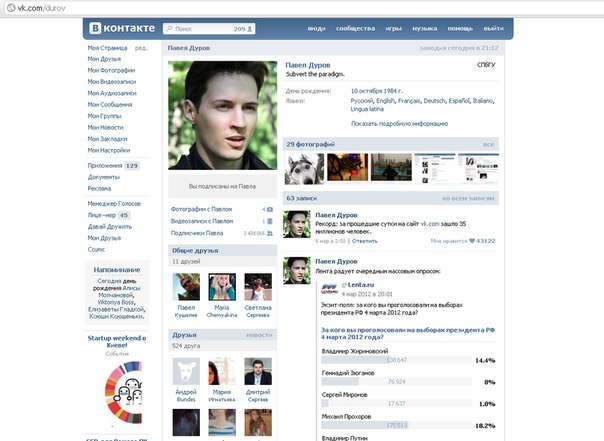Open Менеджер Голосов app link
This screenshot has height=441, width=604.
tap(114, 204)
